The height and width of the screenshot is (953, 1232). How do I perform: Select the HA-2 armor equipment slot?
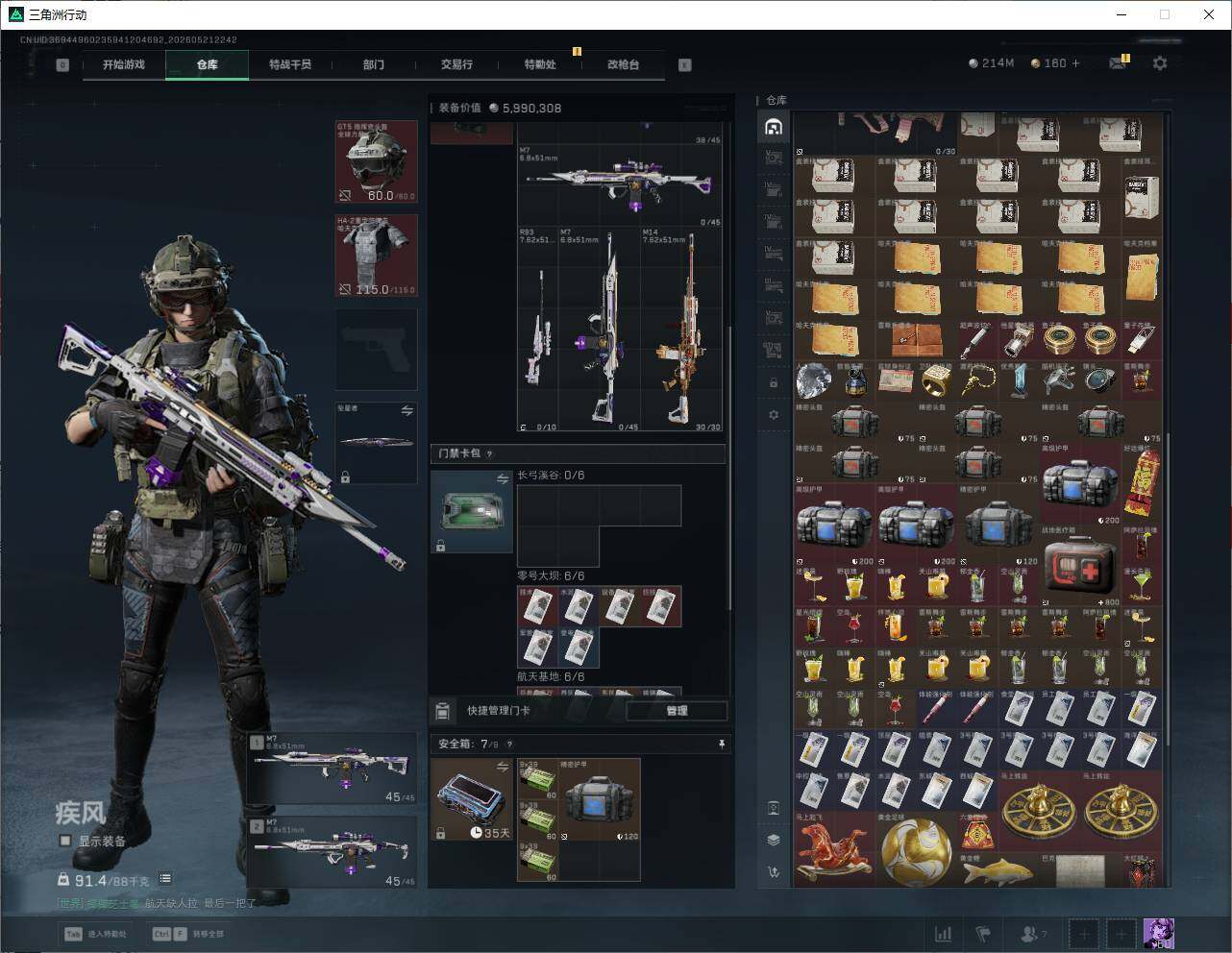(376, 256)
